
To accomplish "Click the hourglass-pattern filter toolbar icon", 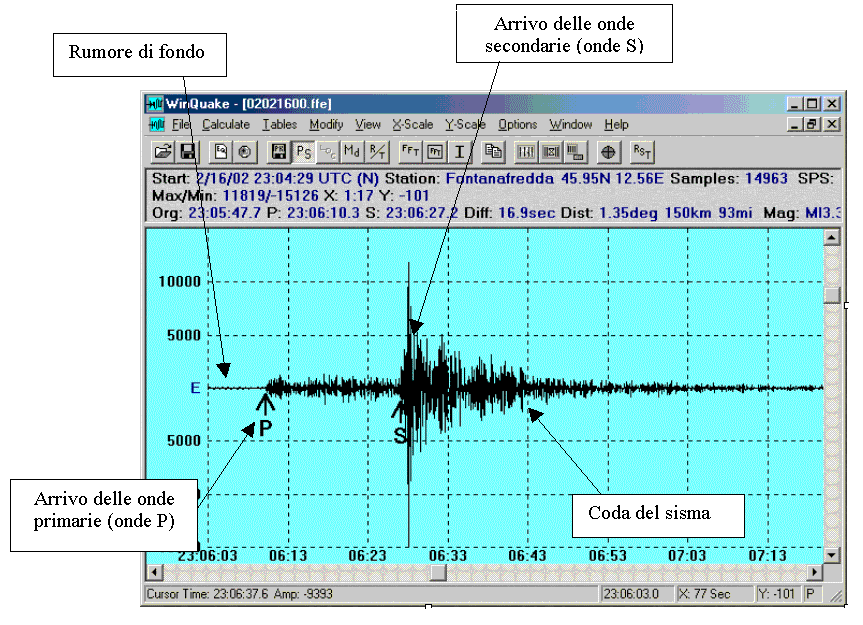I will click(x=550, y=151).
